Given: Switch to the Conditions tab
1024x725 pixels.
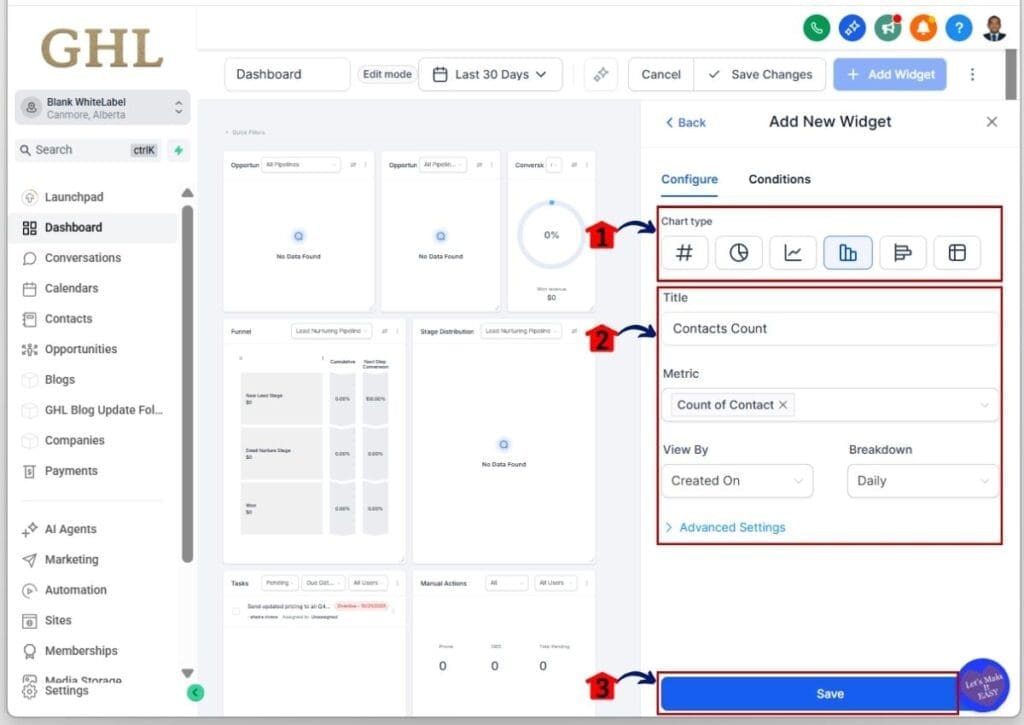Looking at the screenshot, I should [779, 179].
